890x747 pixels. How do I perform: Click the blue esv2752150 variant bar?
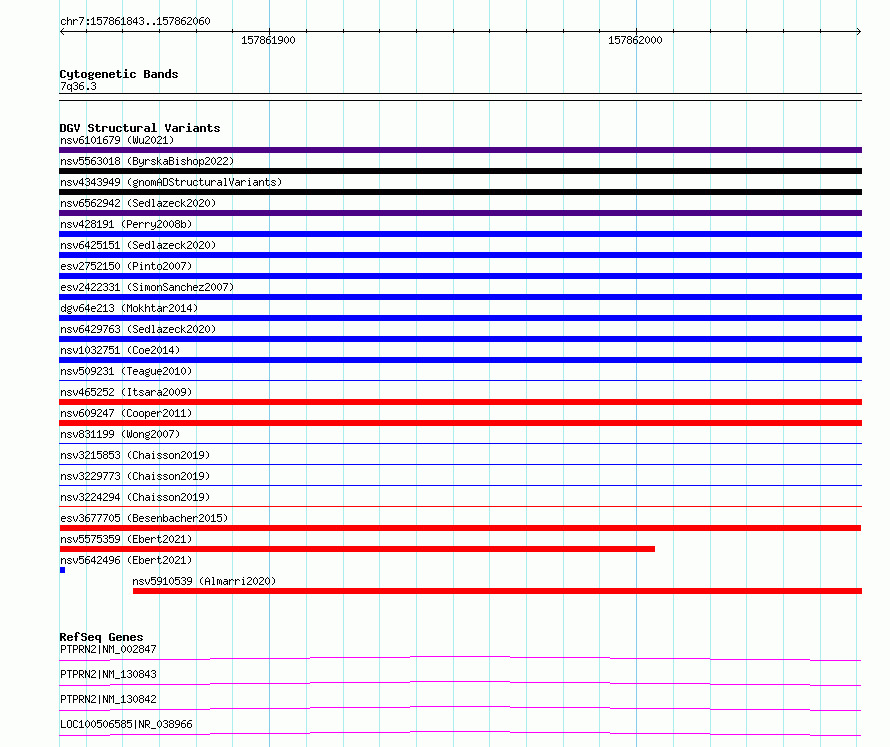(x=460, y=276)
